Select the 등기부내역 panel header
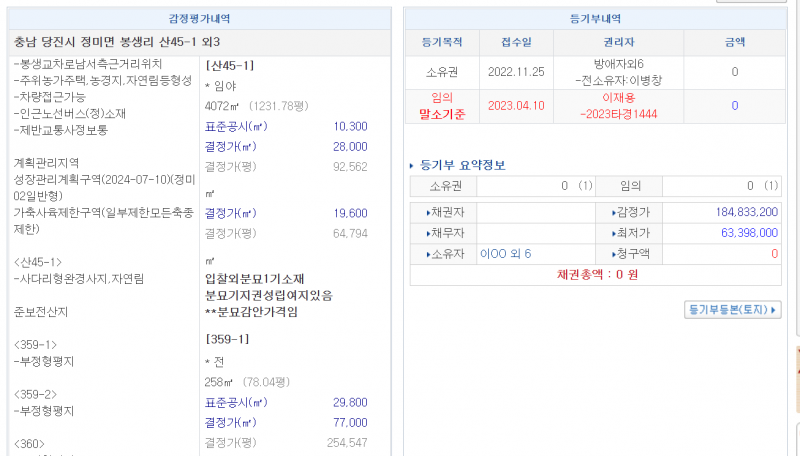Viewport: 800px width, 456px height. (595, 19)
